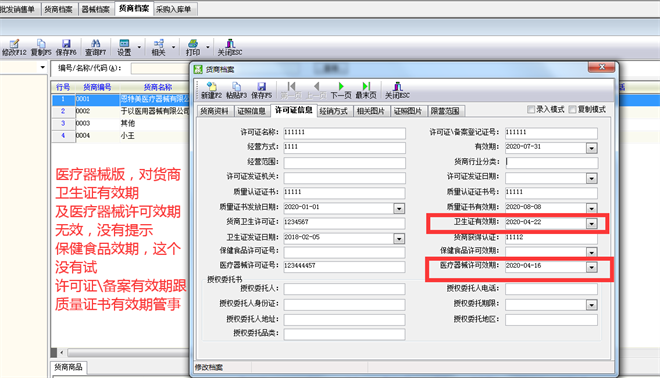Open the 医疗器械许可效期 date dropdown
Image resolution: width=660 pixels, height=378 pixels.
coord(591,267)
